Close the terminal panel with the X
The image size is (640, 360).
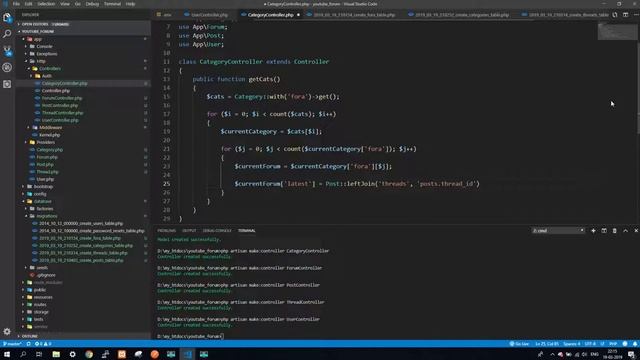click(x=636, y=231)
